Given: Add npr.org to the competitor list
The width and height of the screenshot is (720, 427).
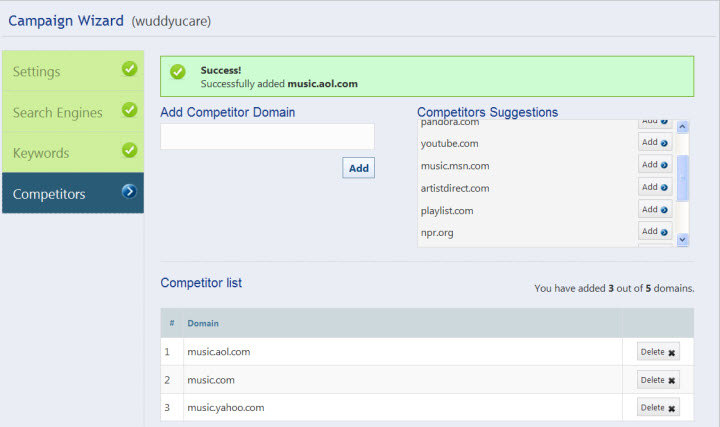Looking at the screenshot, I should [x=655, y=232].
